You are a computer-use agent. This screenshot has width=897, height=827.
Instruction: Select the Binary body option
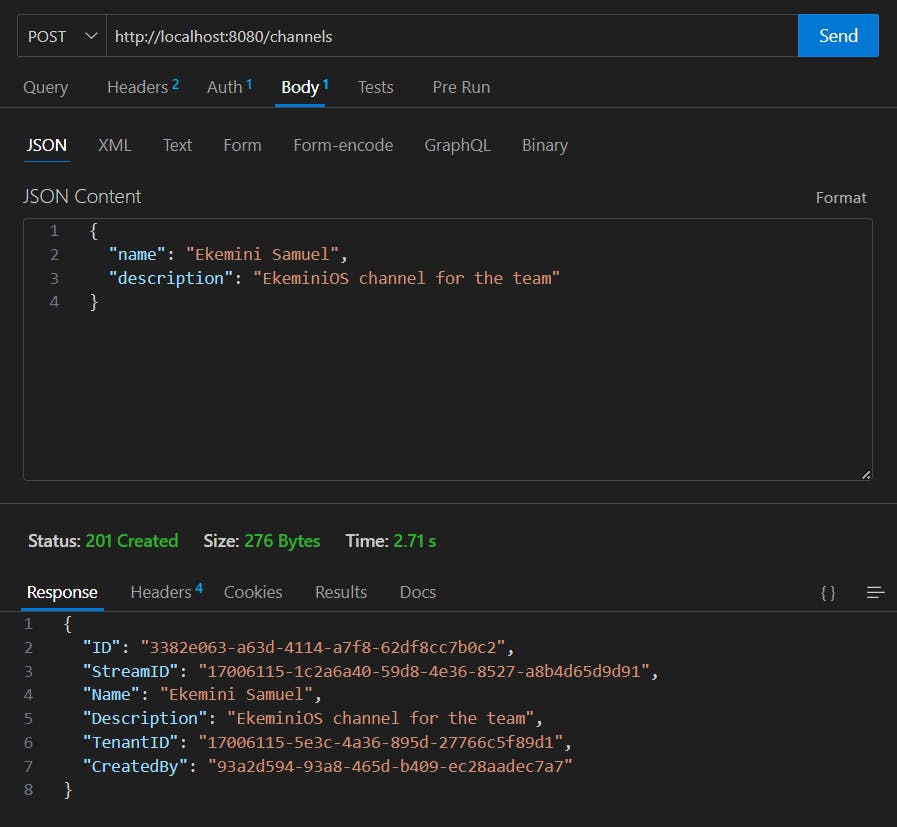tap(544, 145)
